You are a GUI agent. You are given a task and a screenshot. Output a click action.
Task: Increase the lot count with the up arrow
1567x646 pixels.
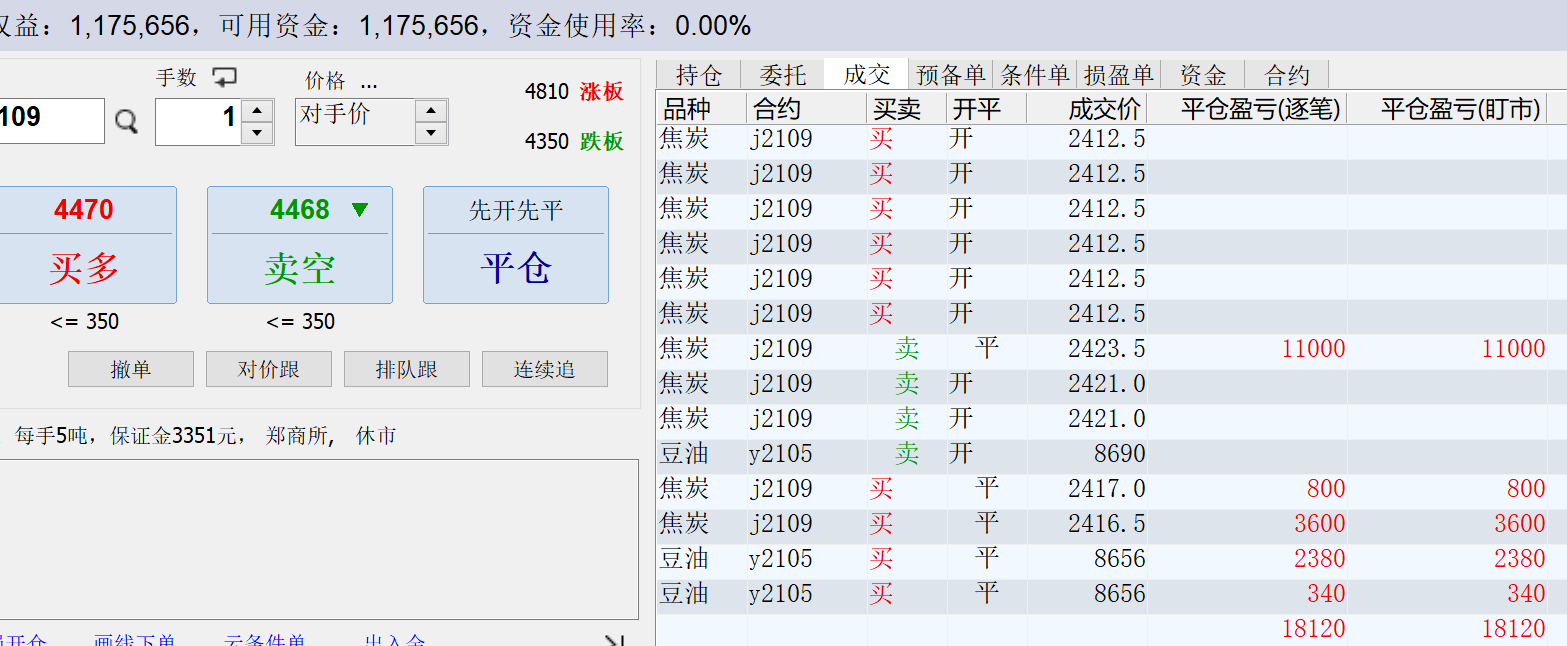click(258, 111)
